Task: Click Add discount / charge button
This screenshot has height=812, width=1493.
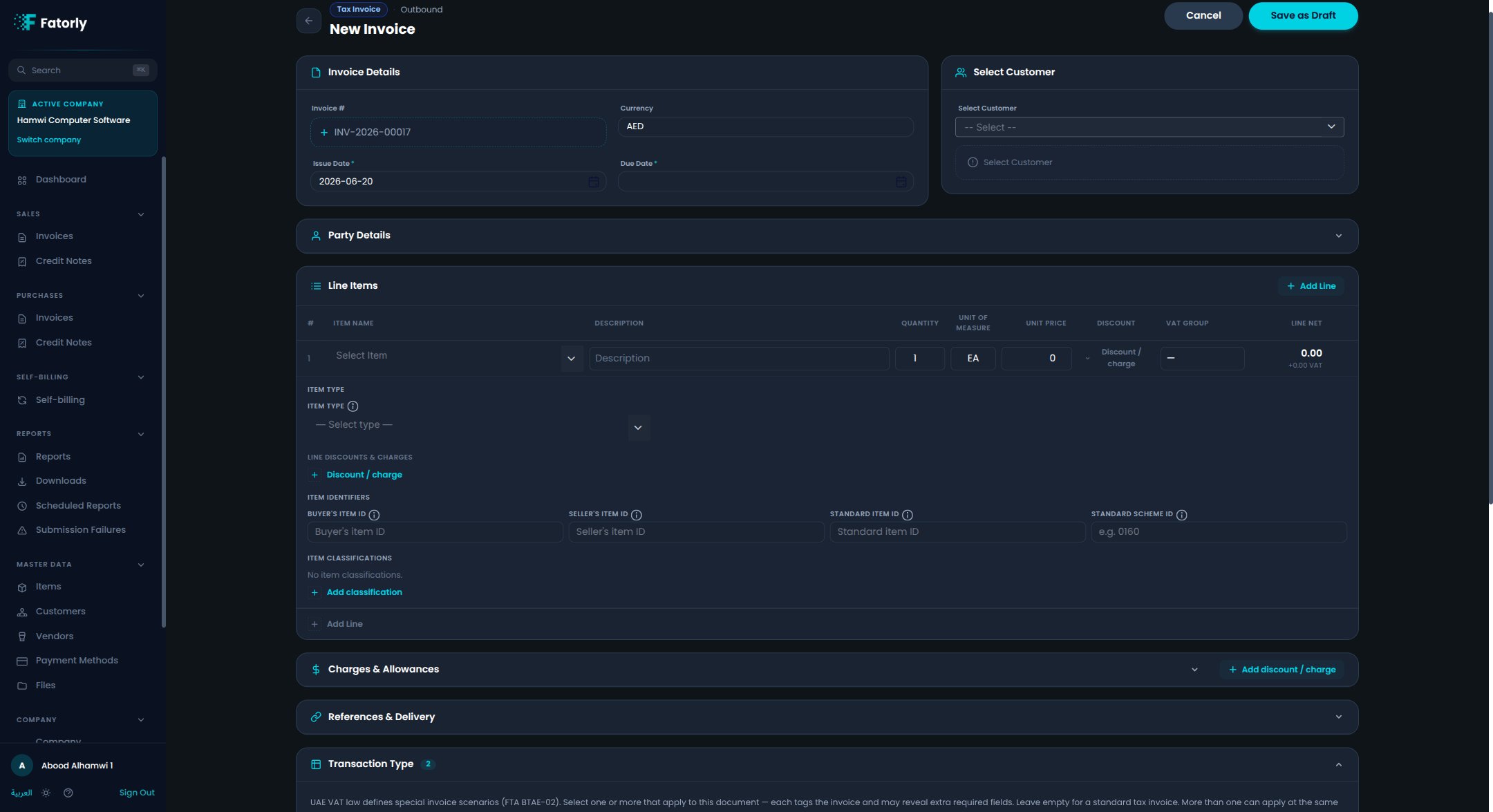Action: [x=1281, y=670]
